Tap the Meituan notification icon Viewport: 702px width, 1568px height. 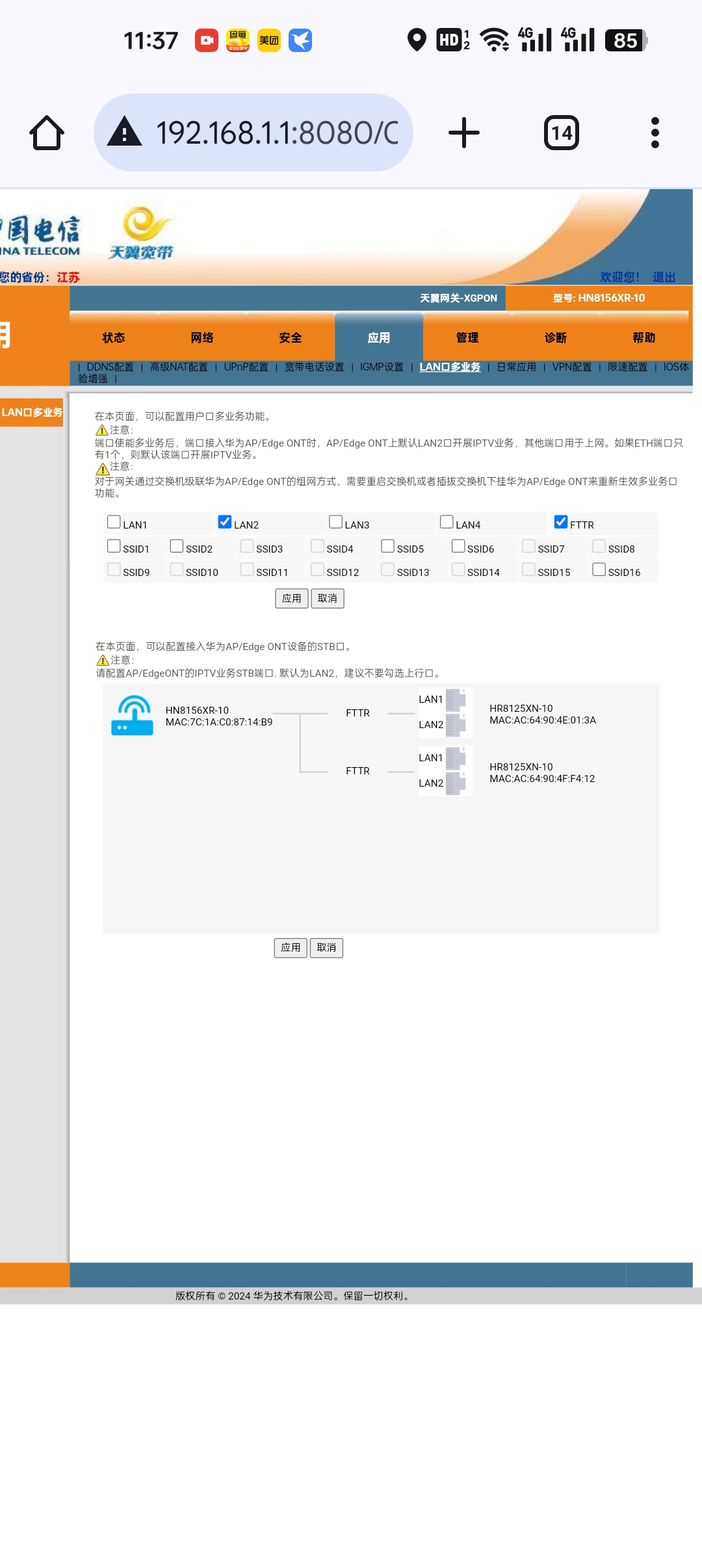(x=269, y=40)
